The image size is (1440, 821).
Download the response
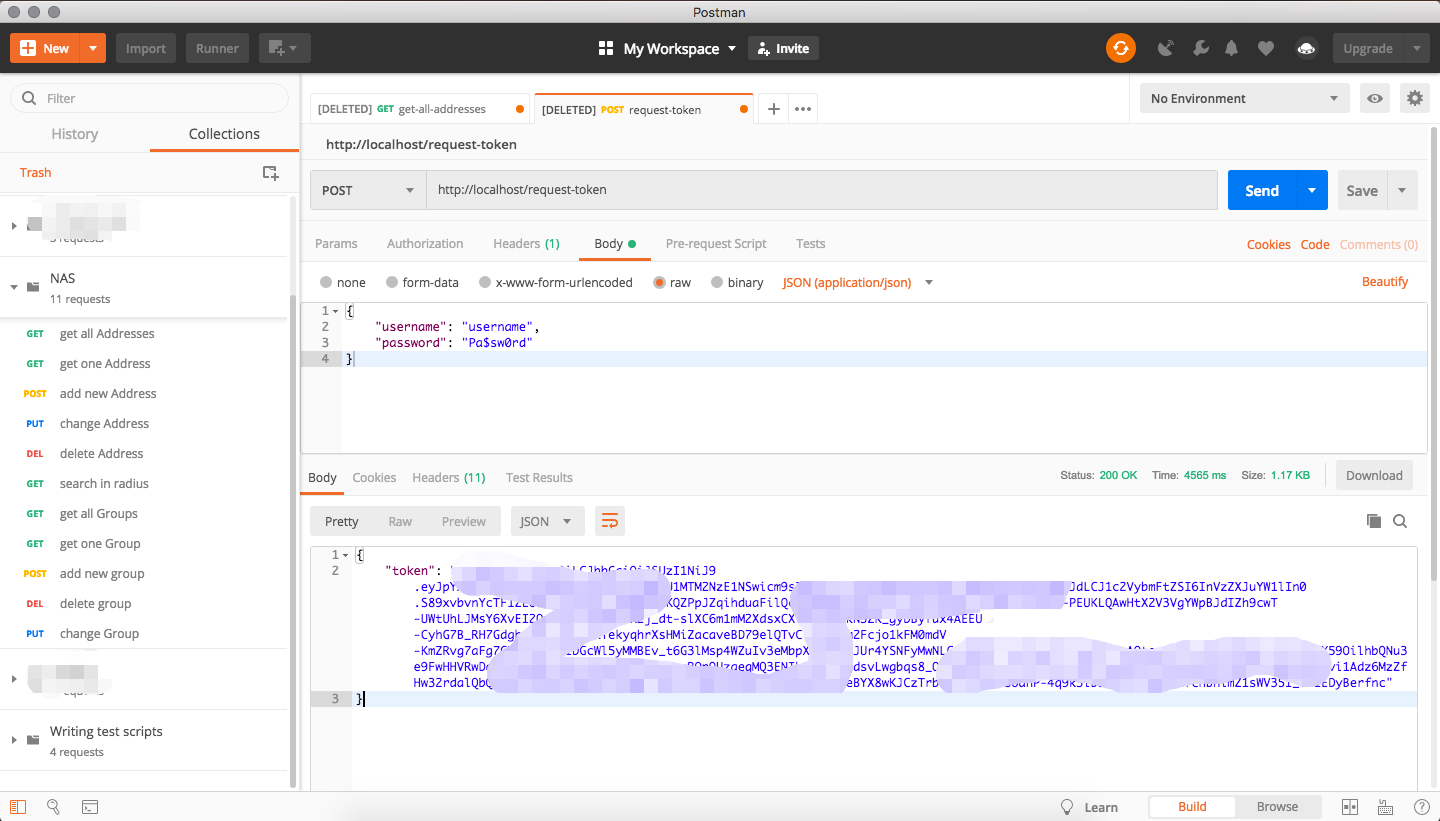[1374, 475]
